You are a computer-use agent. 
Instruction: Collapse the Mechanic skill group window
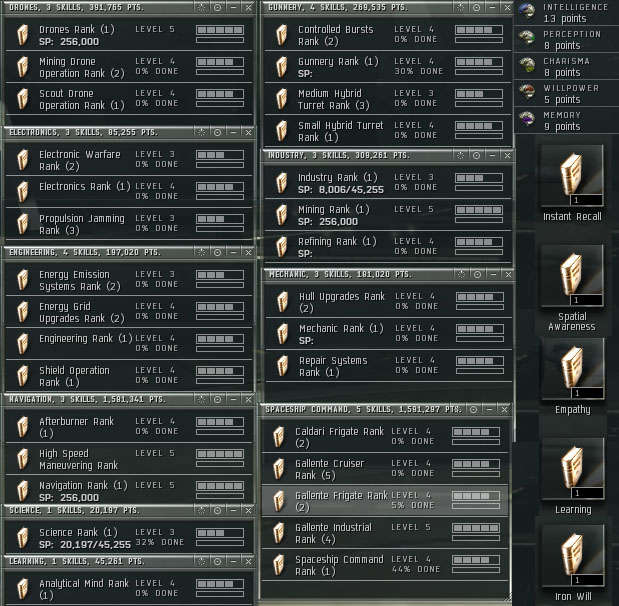tap(493, 274)
